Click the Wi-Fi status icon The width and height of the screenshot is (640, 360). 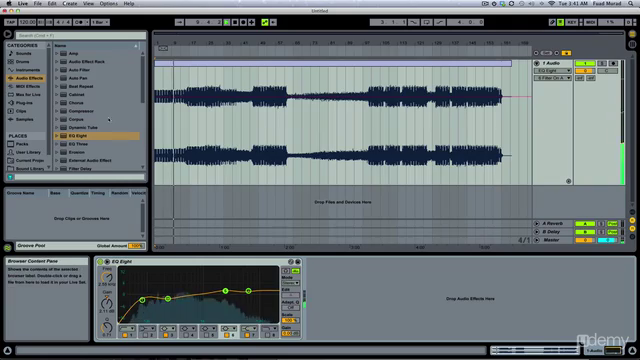coord(551,3)
